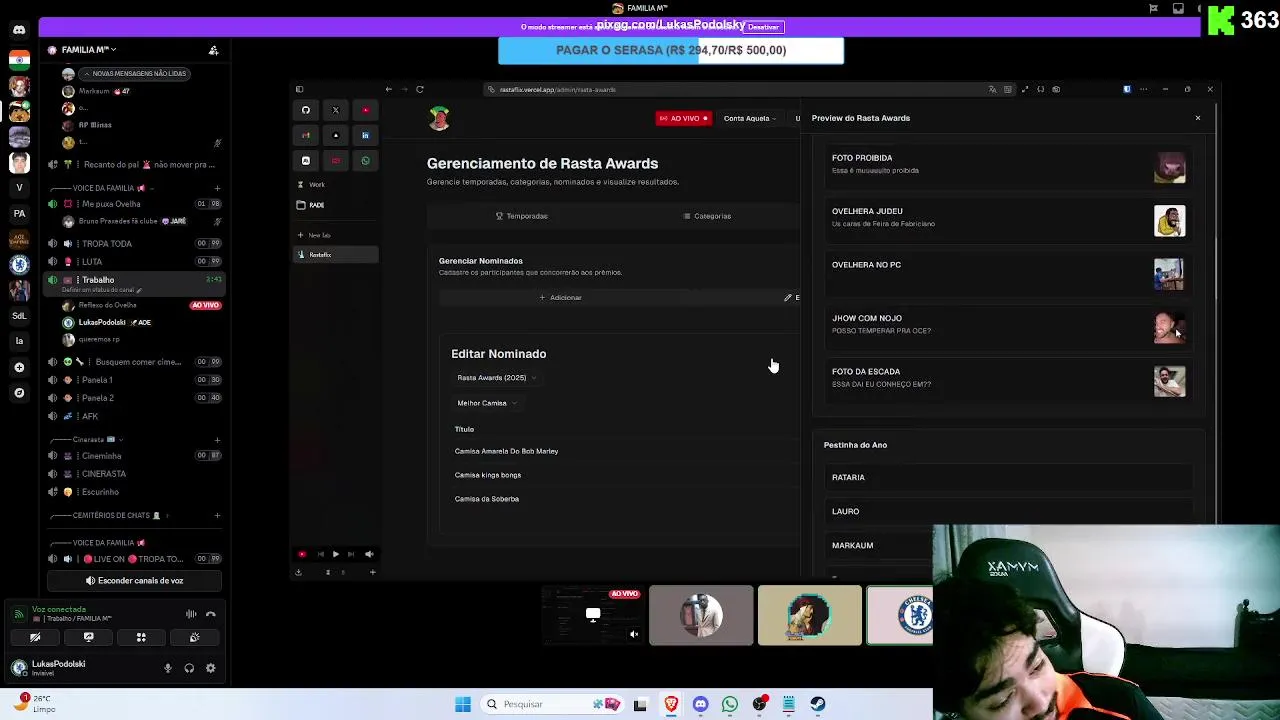
Task: Open Melhor Camisa category dropdown
Action: click(x=487, y=403)
